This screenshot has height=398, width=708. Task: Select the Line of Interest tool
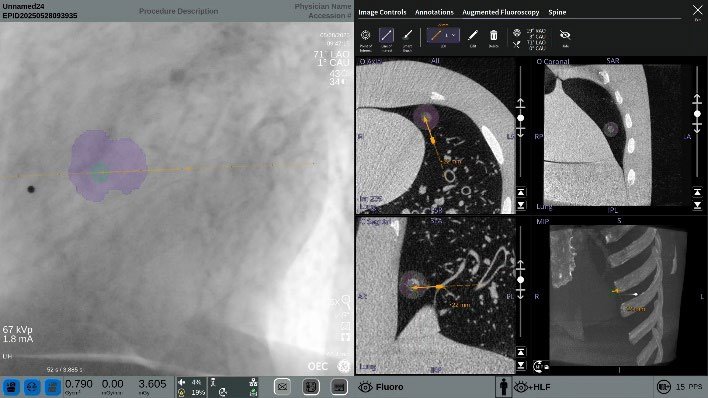point(387,36)
